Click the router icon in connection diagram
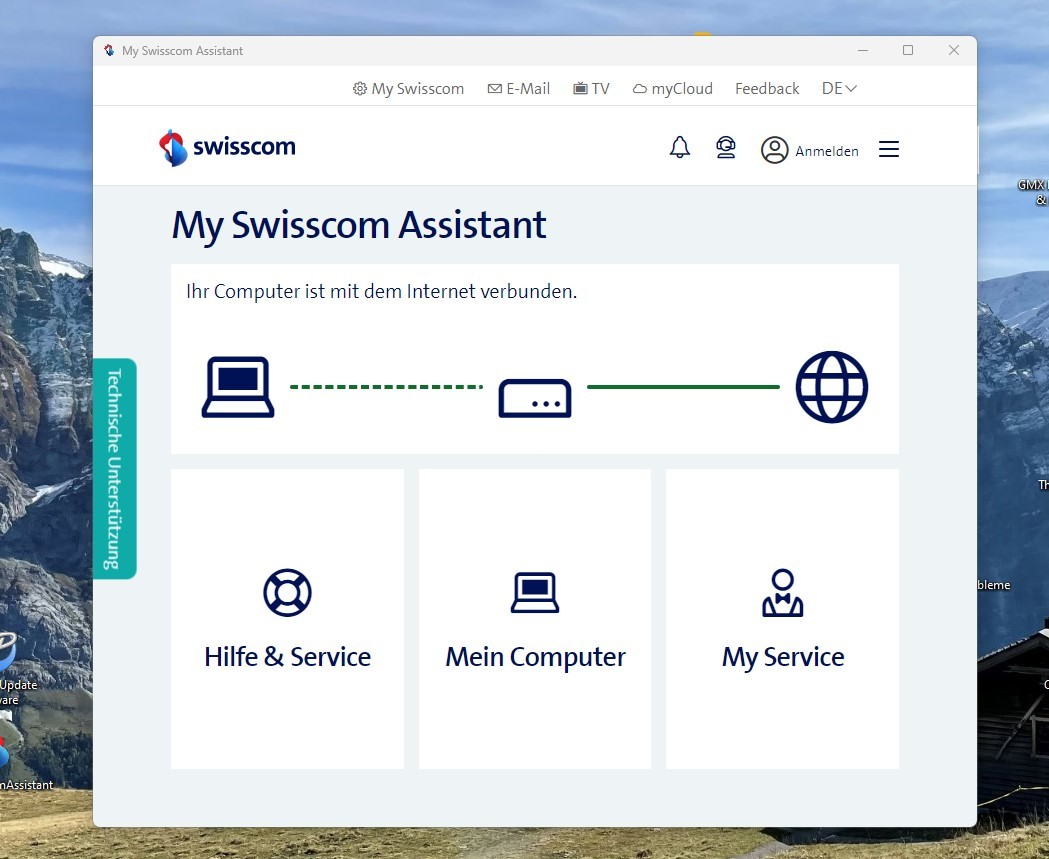The width and height of the screenshot is (1049, 859). (x=535, y=397)
